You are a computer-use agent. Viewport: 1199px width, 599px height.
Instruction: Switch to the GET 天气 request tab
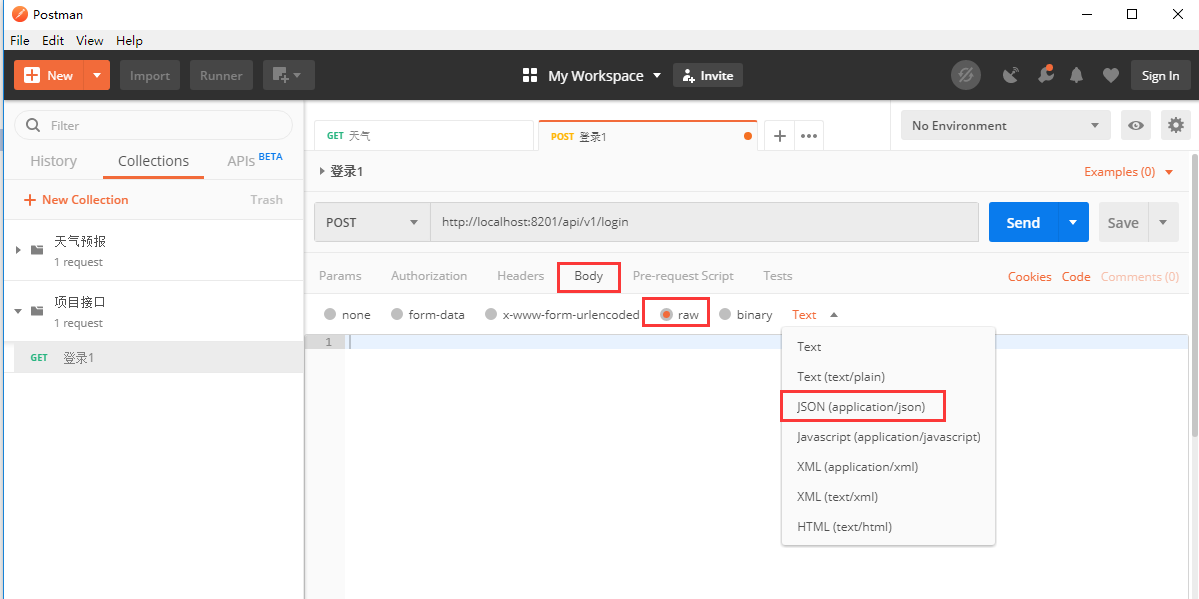click(424, 135)
